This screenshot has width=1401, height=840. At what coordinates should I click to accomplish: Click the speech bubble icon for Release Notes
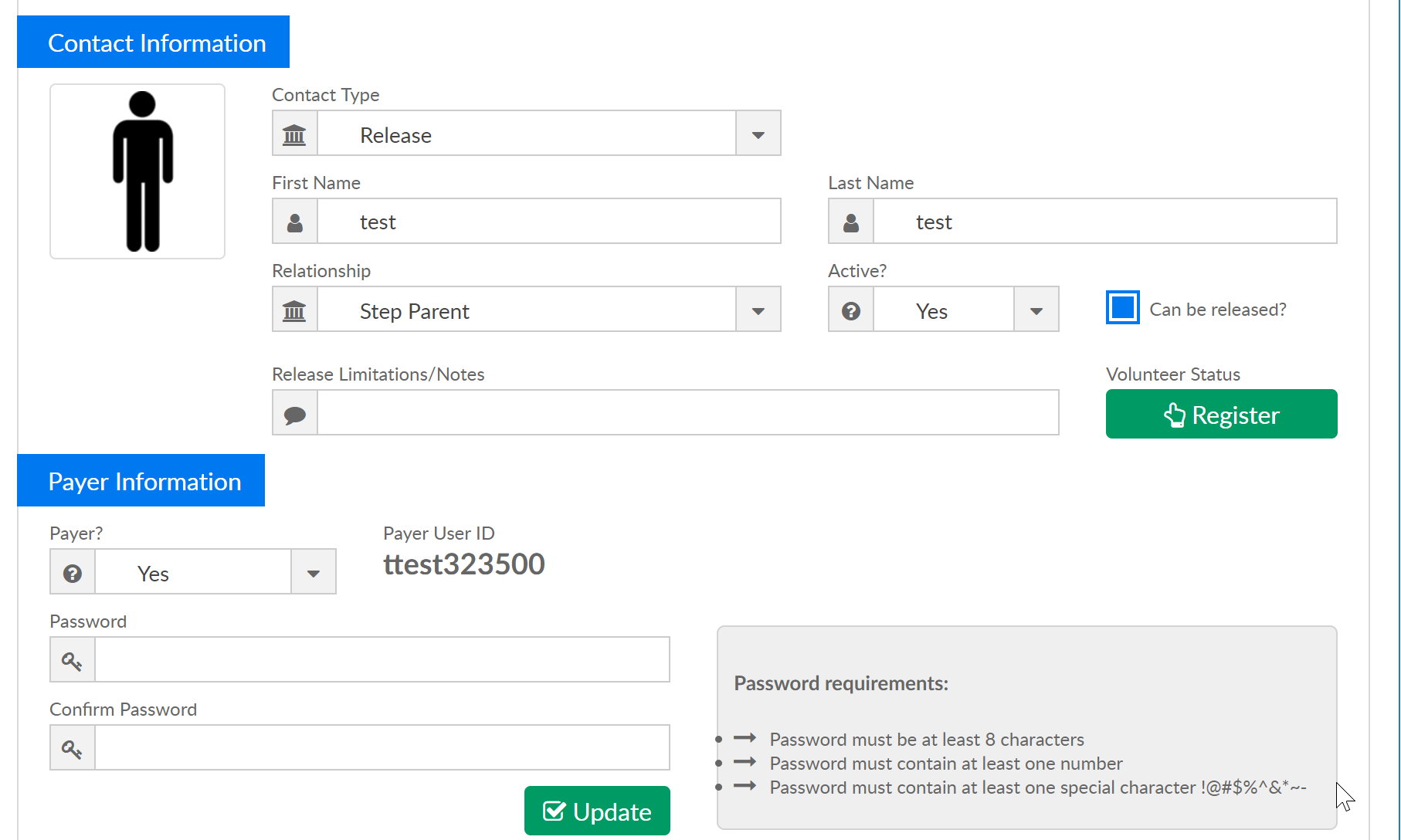point(294,413)
